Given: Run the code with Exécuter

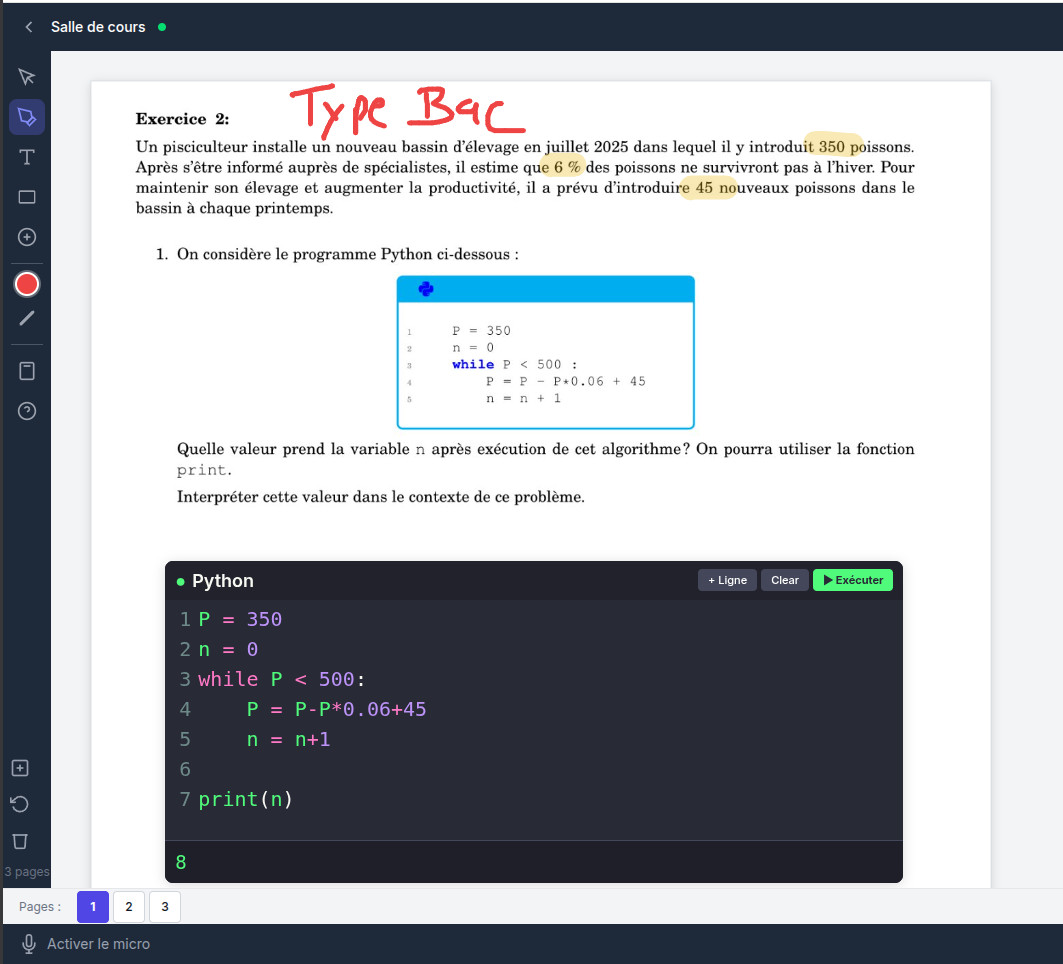Looking at the screenshot, I should tap(853, 580).
